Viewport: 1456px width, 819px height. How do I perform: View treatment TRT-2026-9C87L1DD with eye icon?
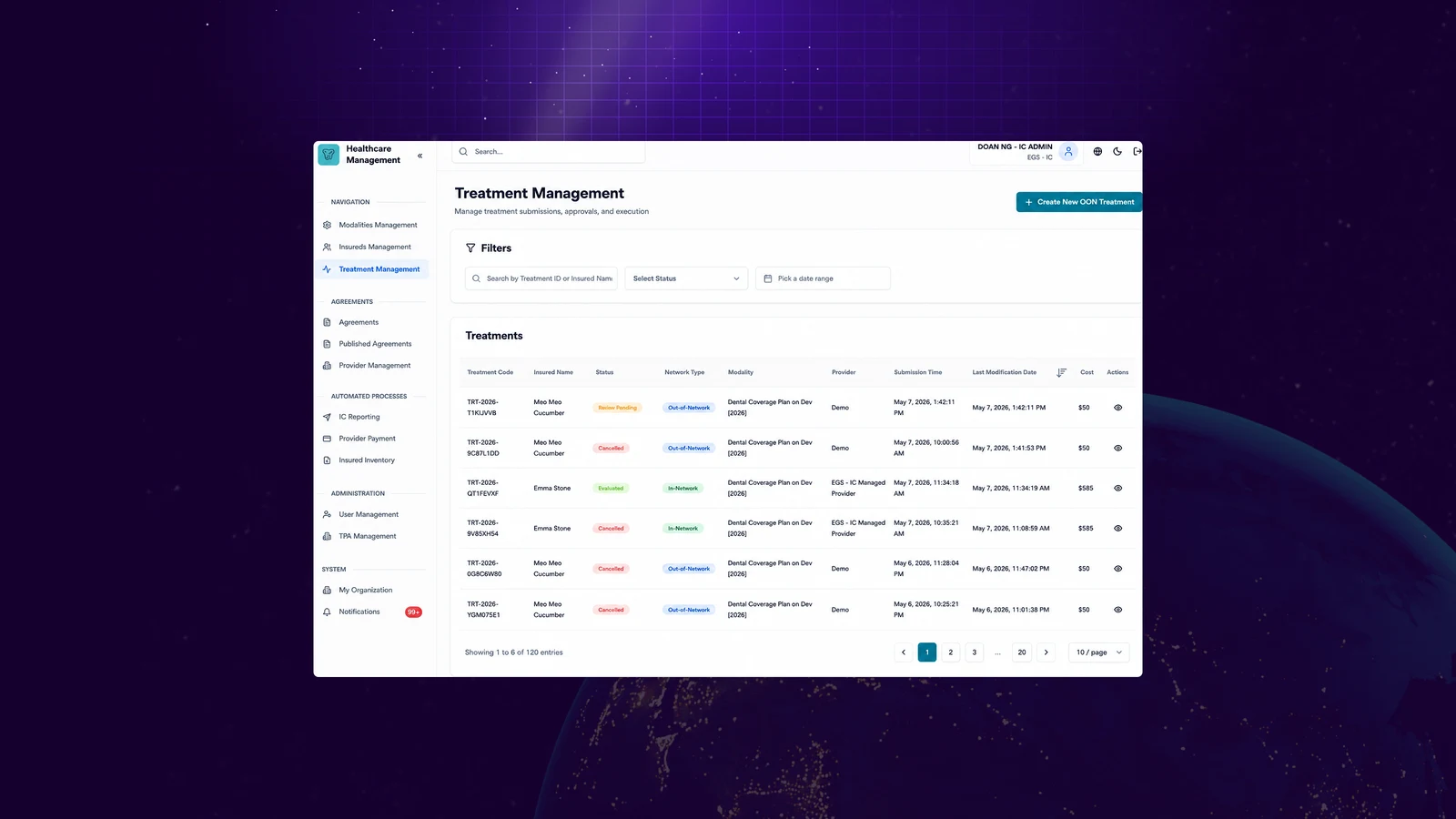(x=1117, y=448)
